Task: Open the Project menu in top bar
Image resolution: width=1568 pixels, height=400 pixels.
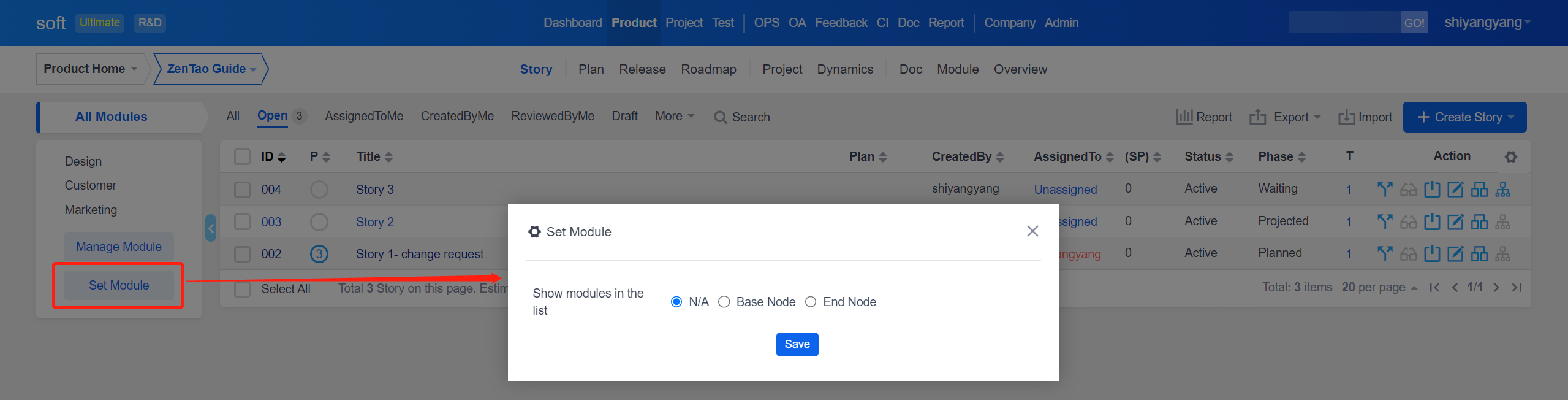Action: point(684,23)
